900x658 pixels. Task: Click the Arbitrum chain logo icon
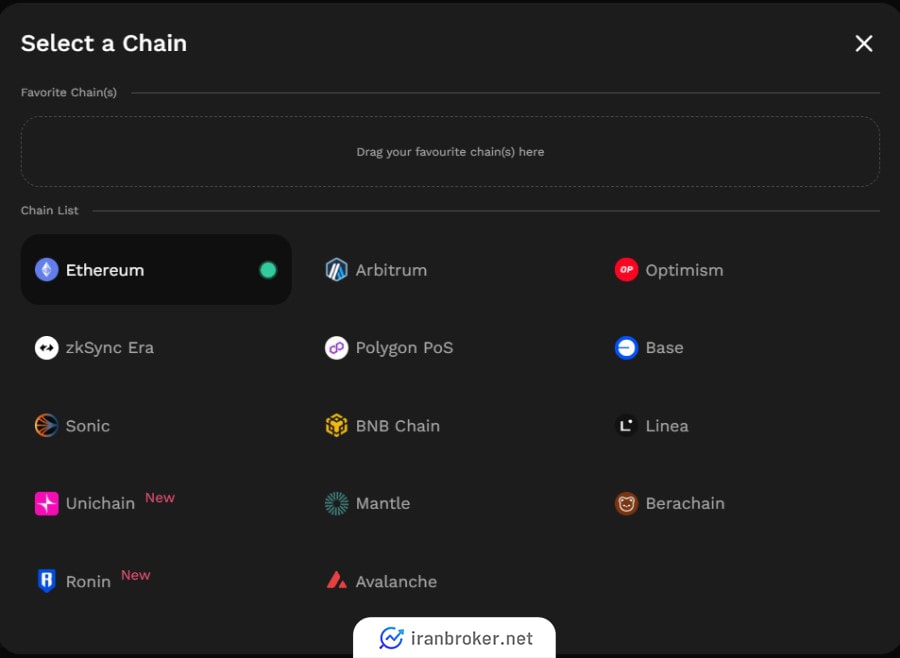(336, 270)
